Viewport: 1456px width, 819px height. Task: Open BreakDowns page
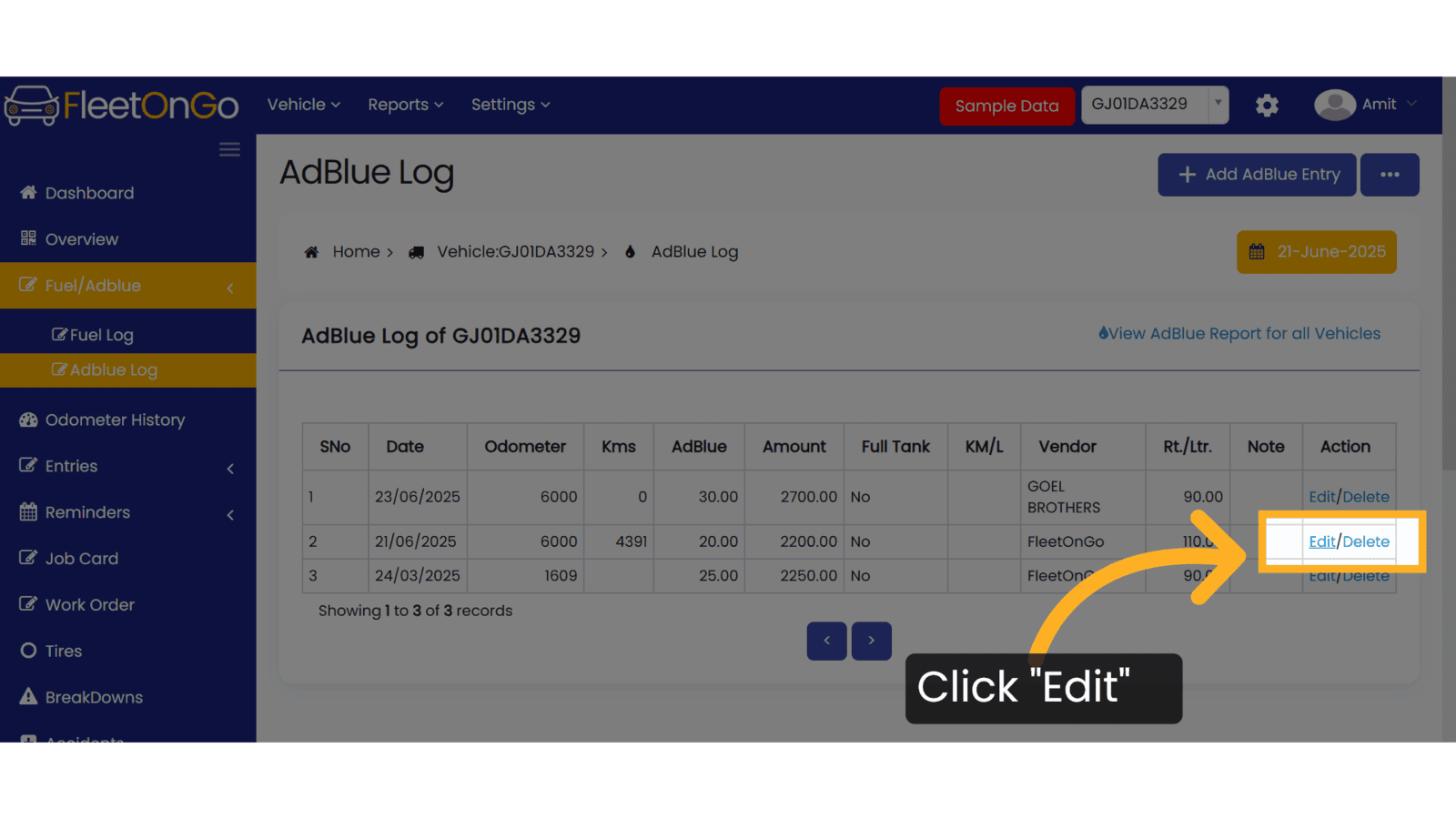coord(94,698)
